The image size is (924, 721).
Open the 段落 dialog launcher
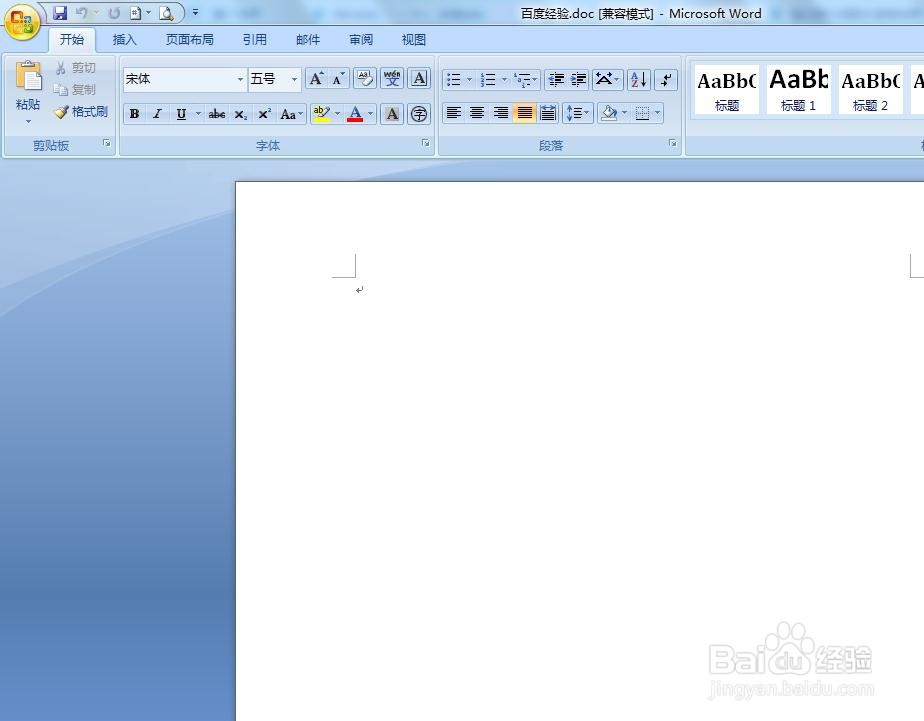(672, 143)
